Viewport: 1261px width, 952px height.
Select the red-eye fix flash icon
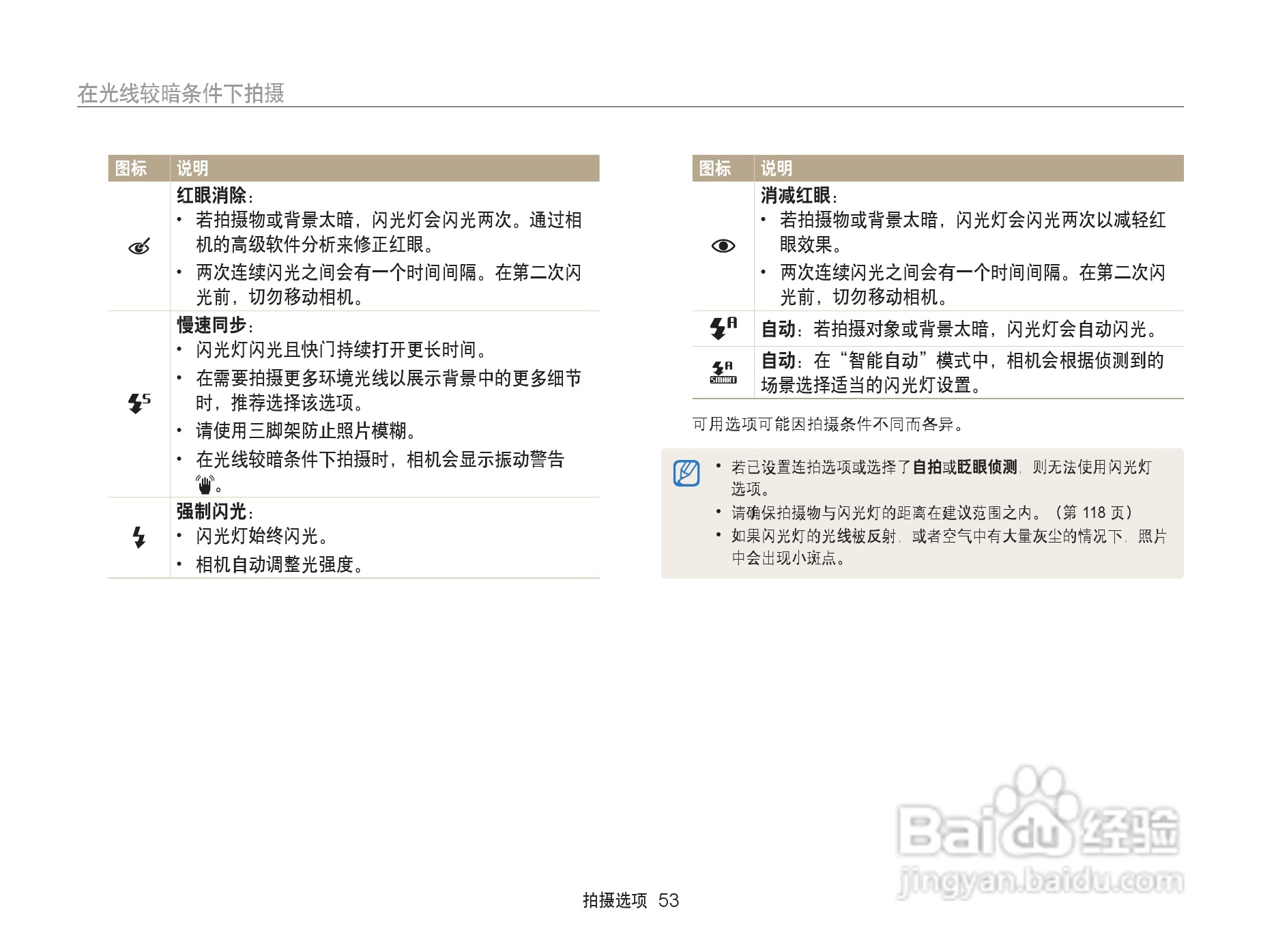[x=139, y=247]
